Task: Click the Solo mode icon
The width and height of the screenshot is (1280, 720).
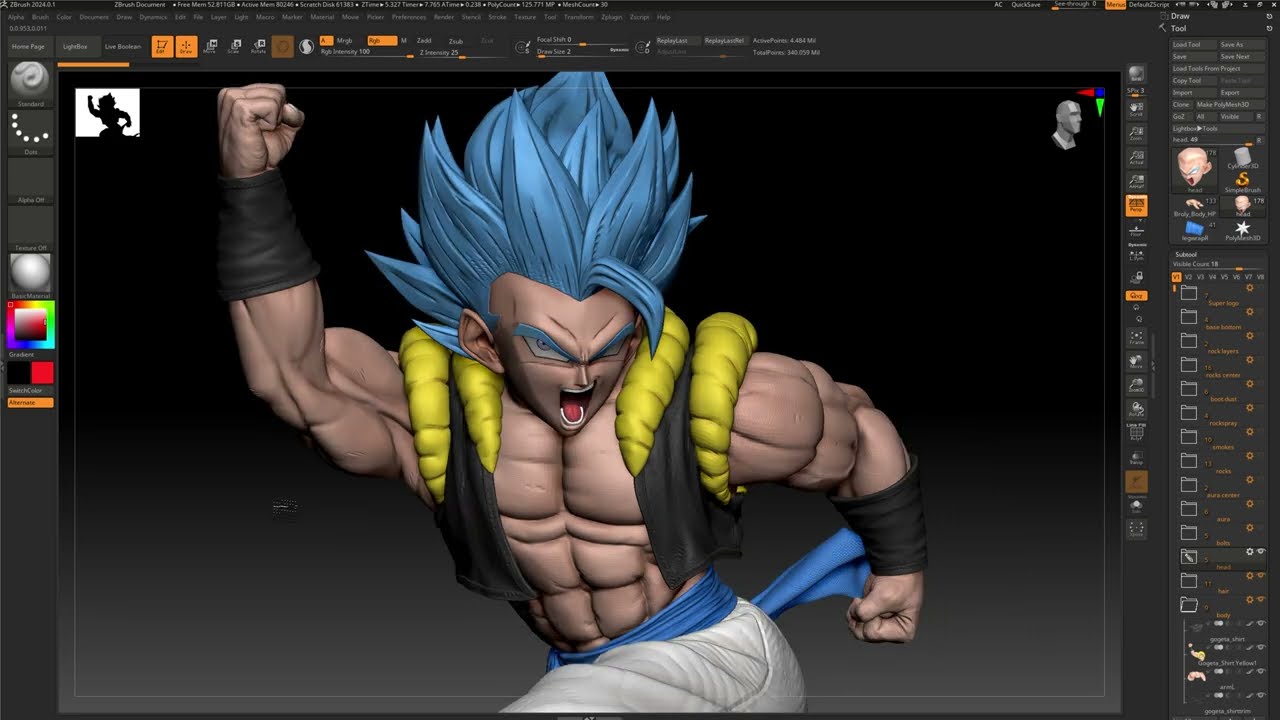Action: 1136,505
